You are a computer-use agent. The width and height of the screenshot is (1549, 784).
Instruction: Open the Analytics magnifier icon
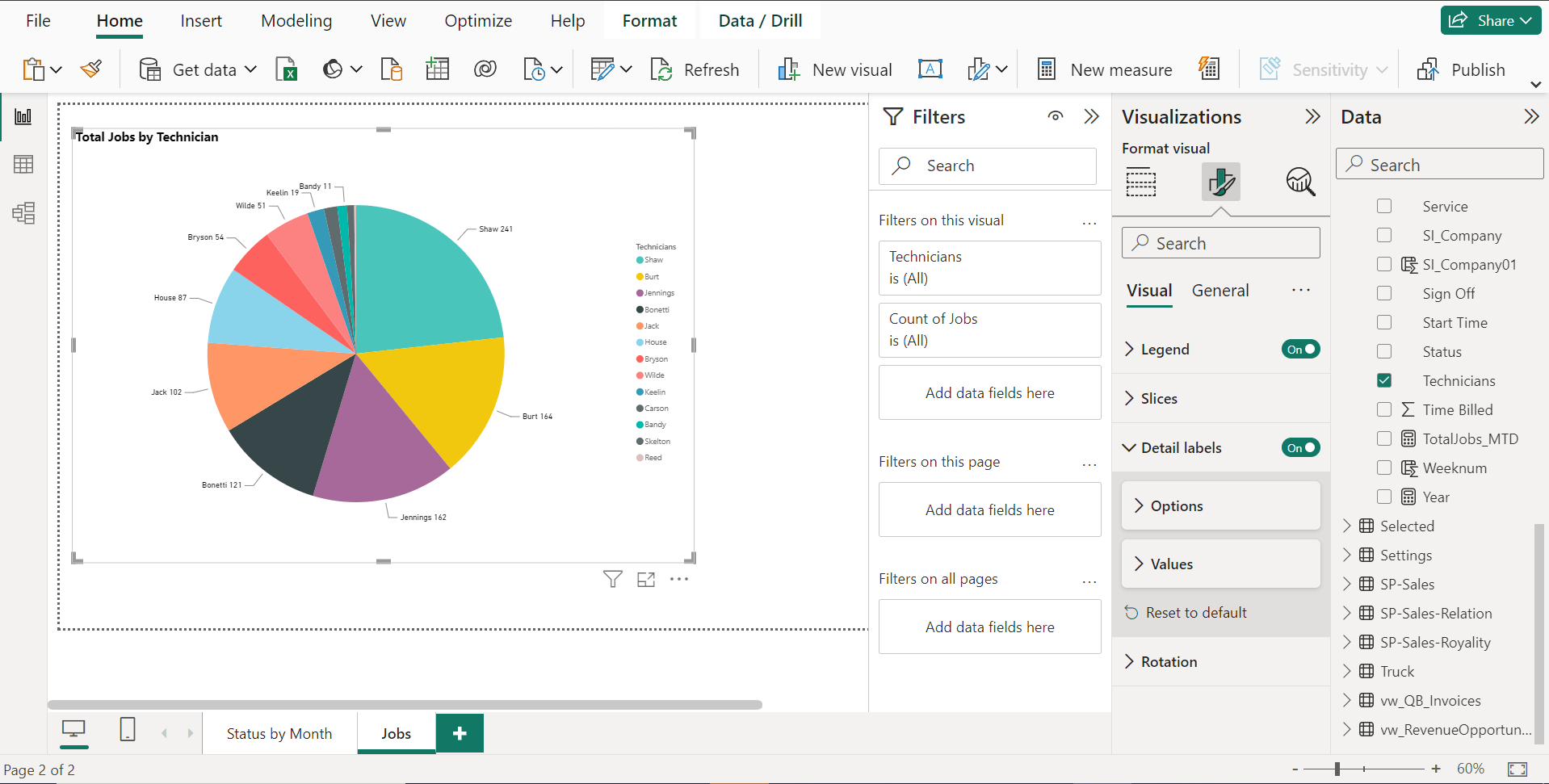click(x=1300, y=182)
